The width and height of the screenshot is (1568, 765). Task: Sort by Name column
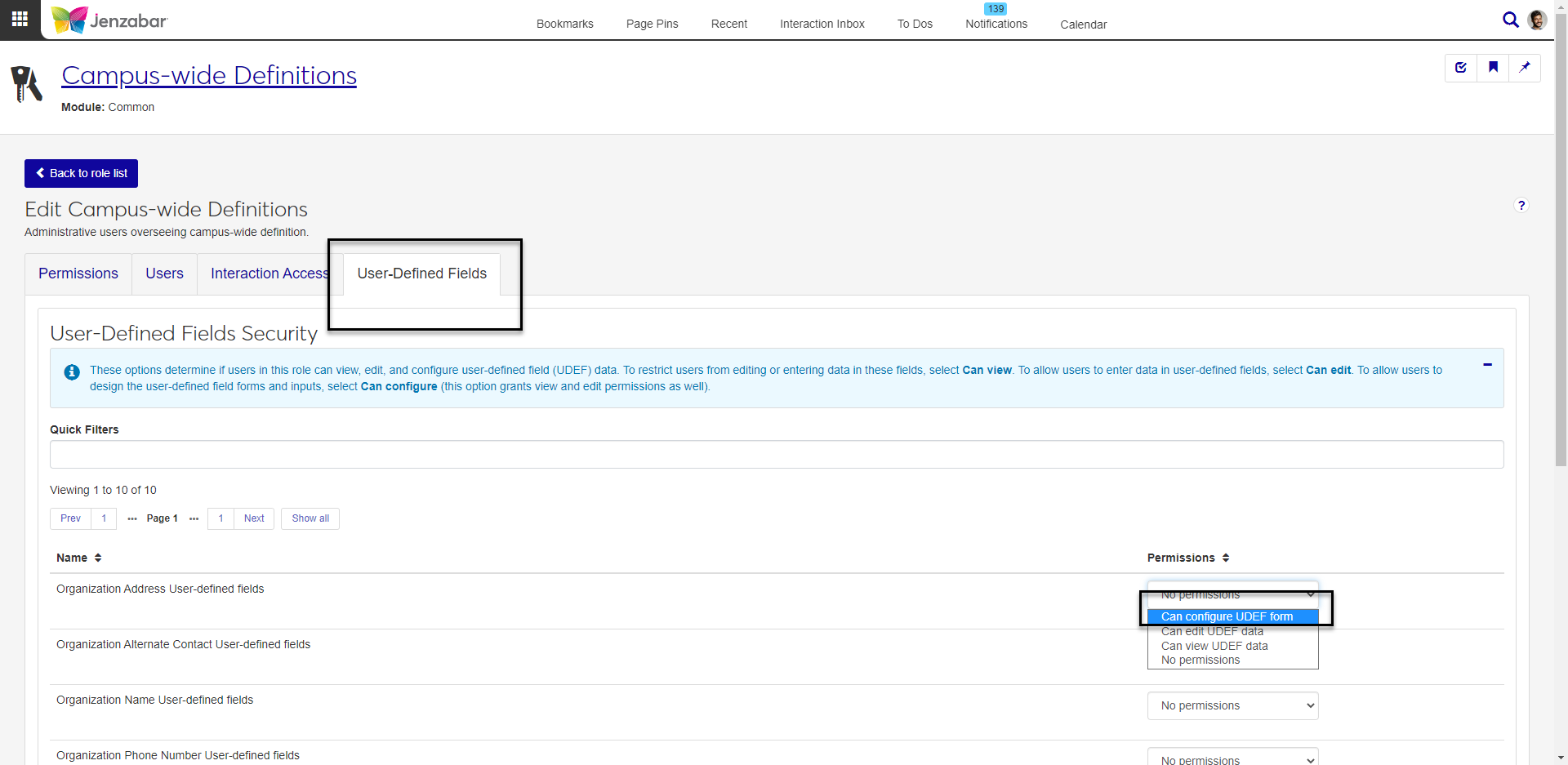pyautogui.click(x=78, y=558)
